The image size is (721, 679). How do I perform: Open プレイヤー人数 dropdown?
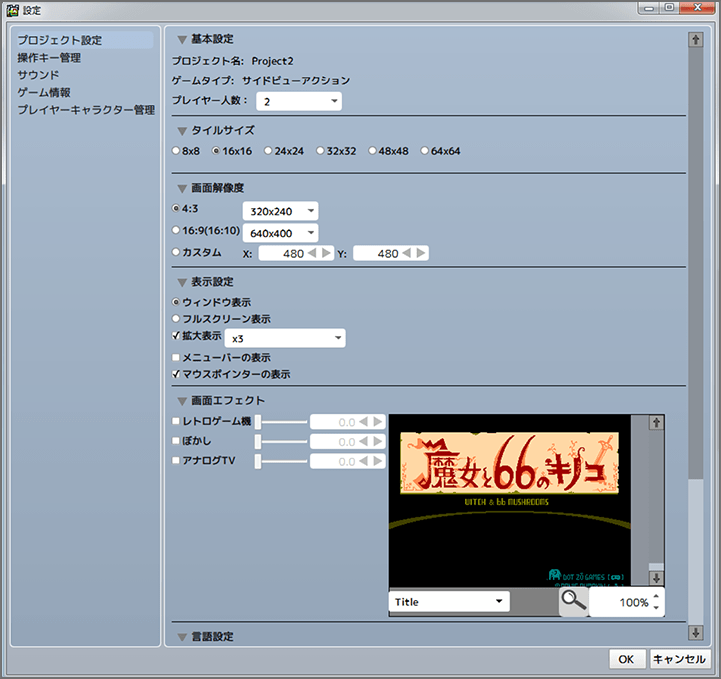click(x=299, y=101)
